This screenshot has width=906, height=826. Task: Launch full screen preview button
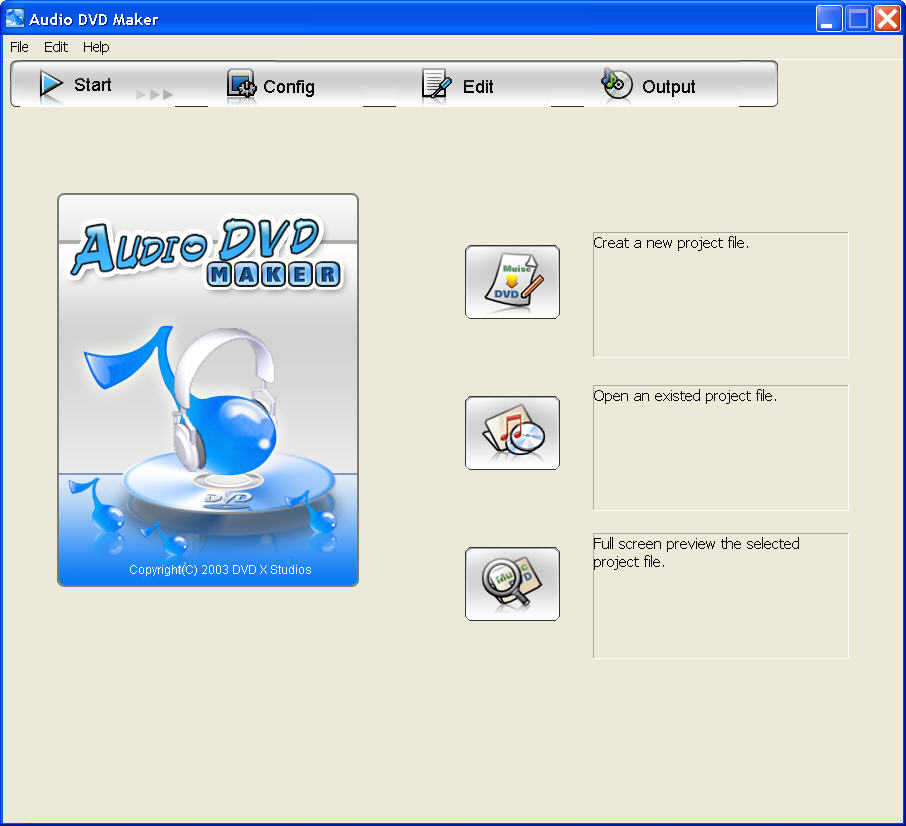tap(513, 584)
